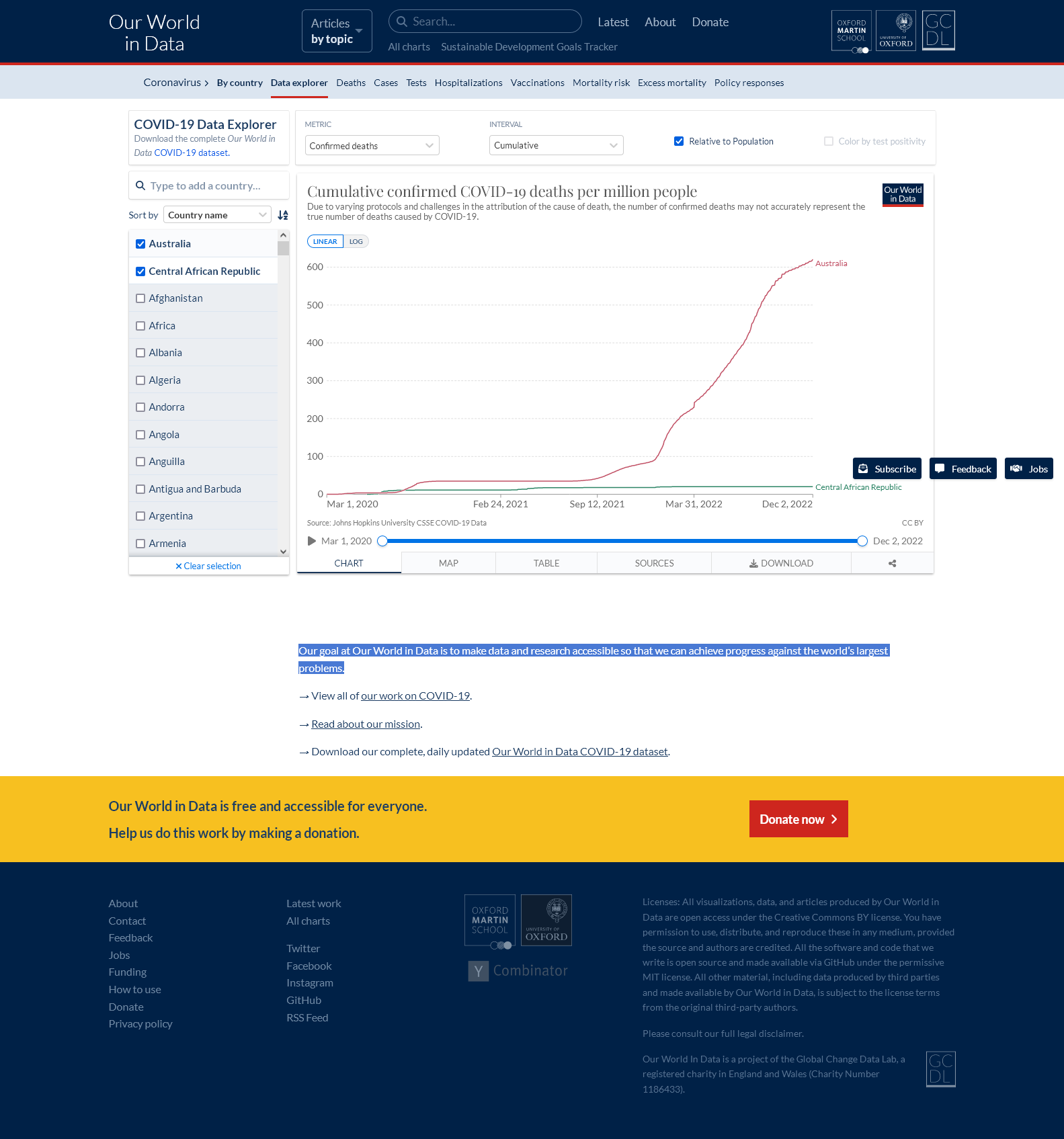This screenshot has width=1064, height=1139.
Task: Click the University of Oxford logo in header
Action: (896, 31)
